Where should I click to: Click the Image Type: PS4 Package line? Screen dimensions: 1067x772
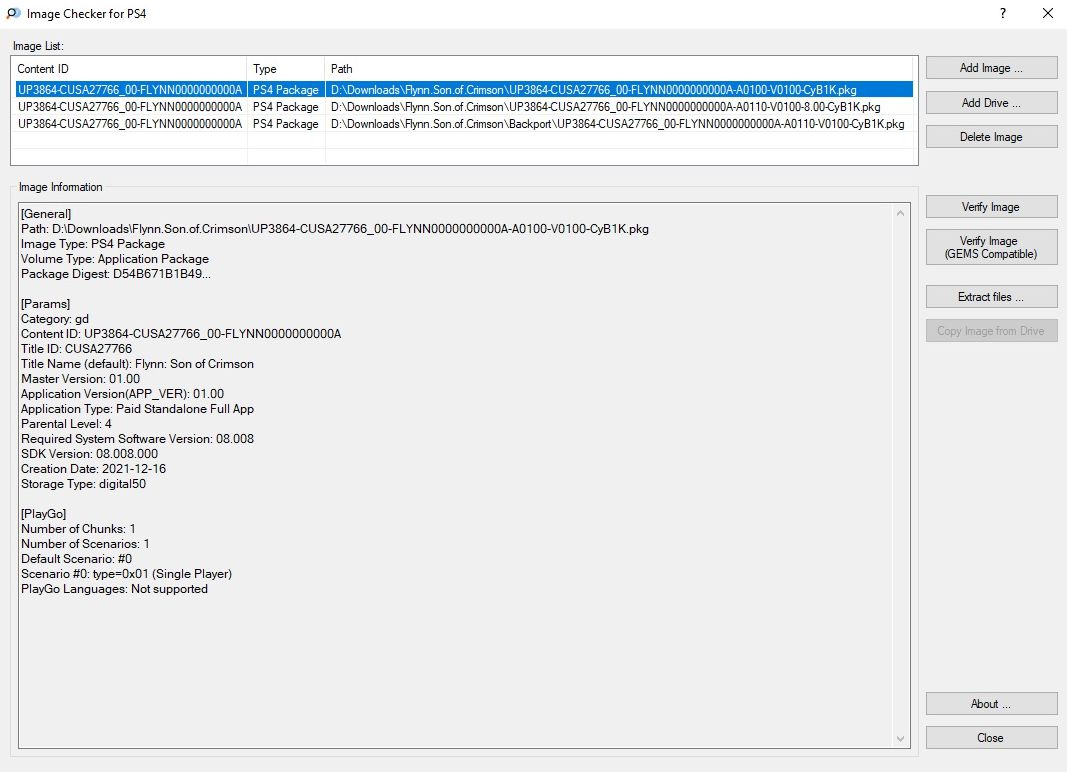point(93,244)
